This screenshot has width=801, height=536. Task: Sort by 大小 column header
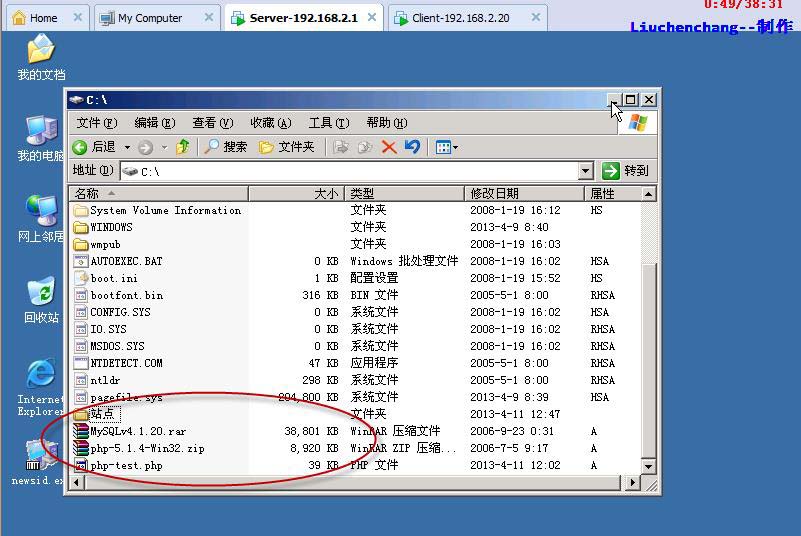pos(296,194)
